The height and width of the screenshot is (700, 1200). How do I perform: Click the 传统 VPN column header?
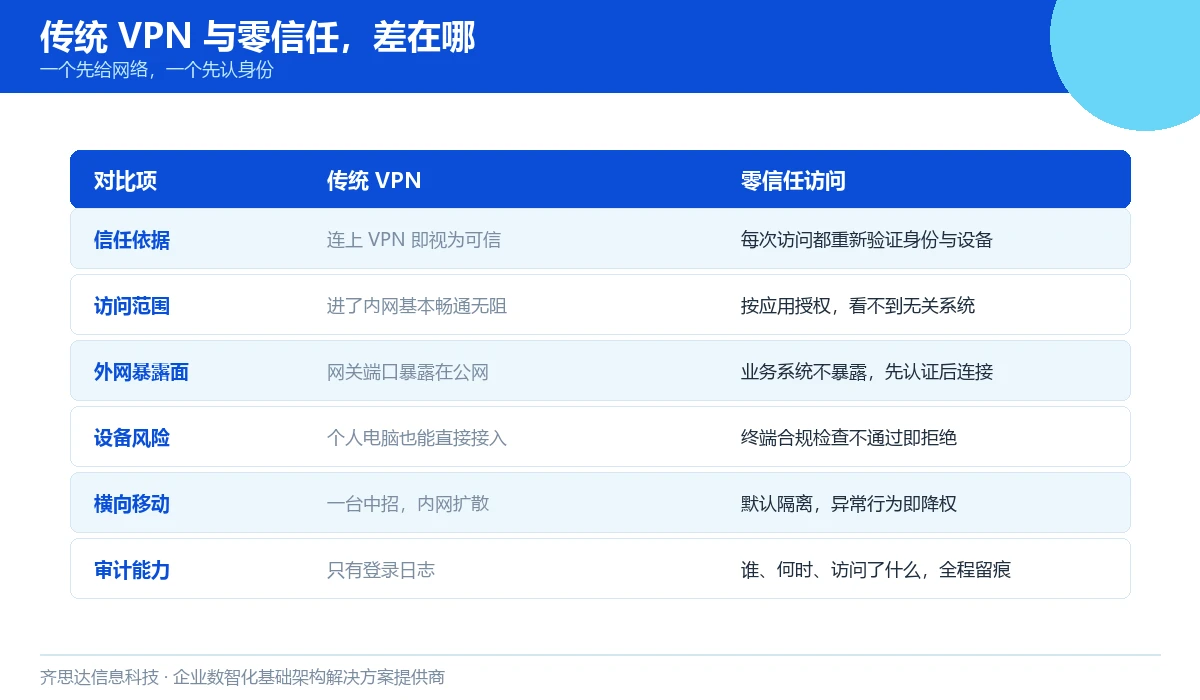pyautogui.click(x=374, y=180)
